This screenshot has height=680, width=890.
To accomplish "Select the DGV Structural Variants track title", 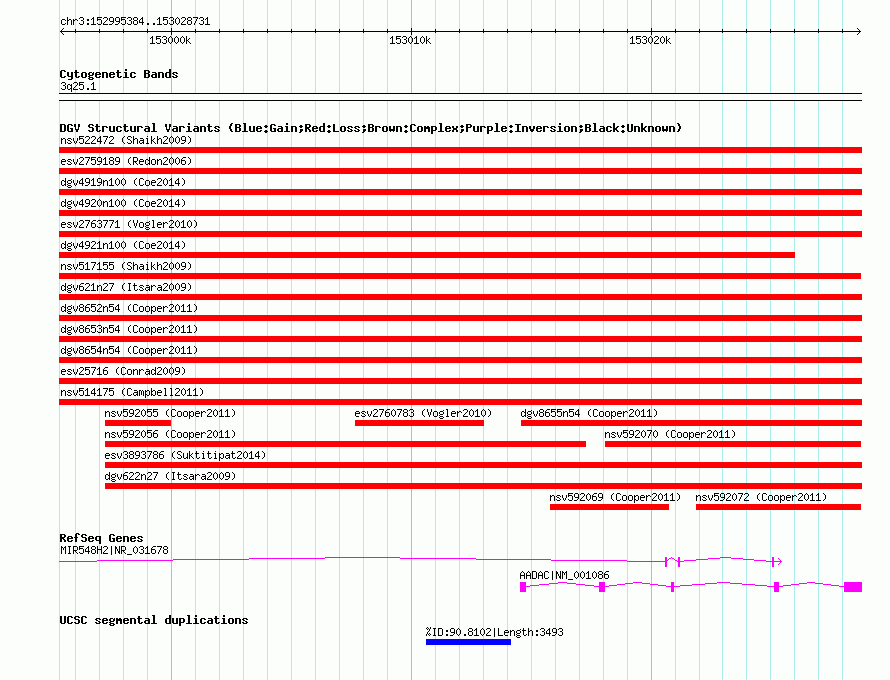I will point(371,128).
